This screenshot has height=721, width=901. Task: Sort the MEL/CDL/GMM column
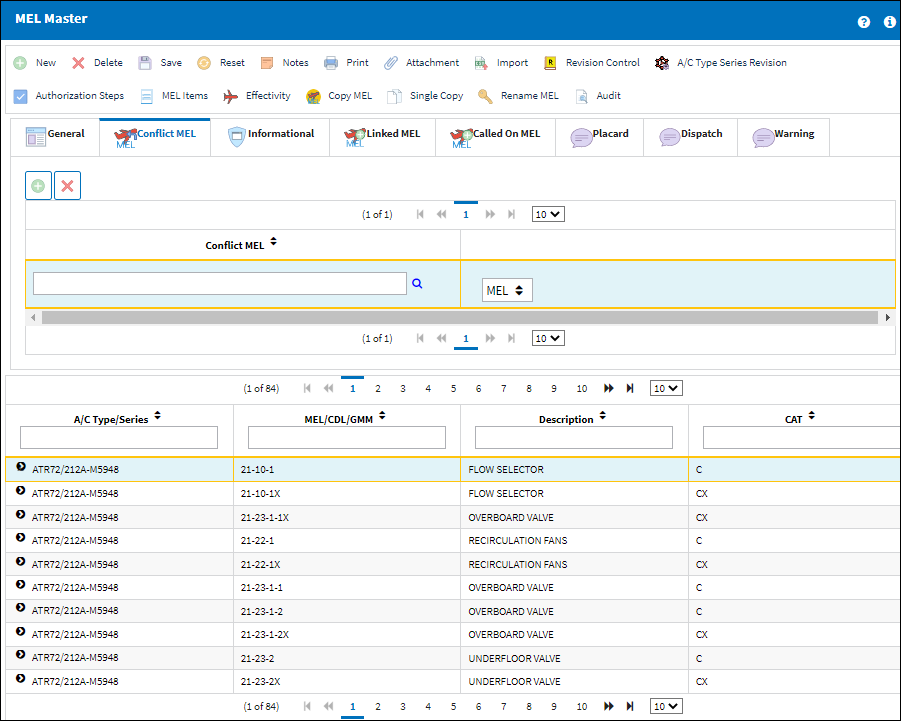[382, 415]
